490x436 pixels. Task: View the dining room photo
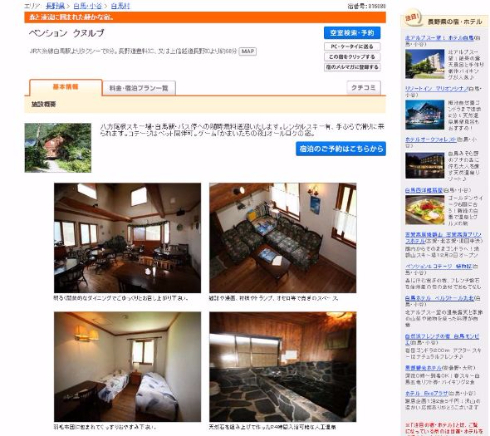point(127,238)
